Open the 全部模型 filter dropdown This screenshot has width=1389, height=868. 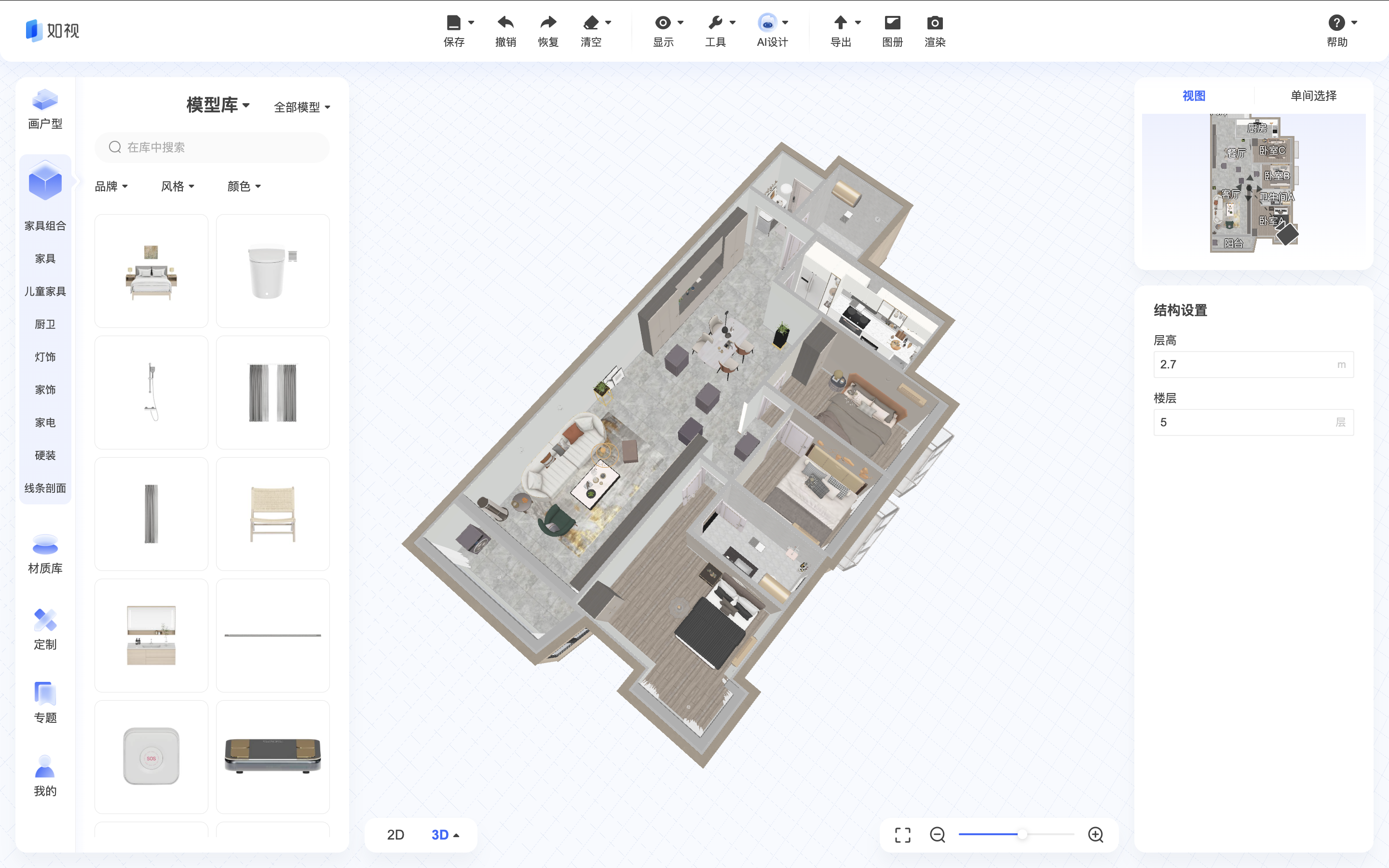click(302, 108)
